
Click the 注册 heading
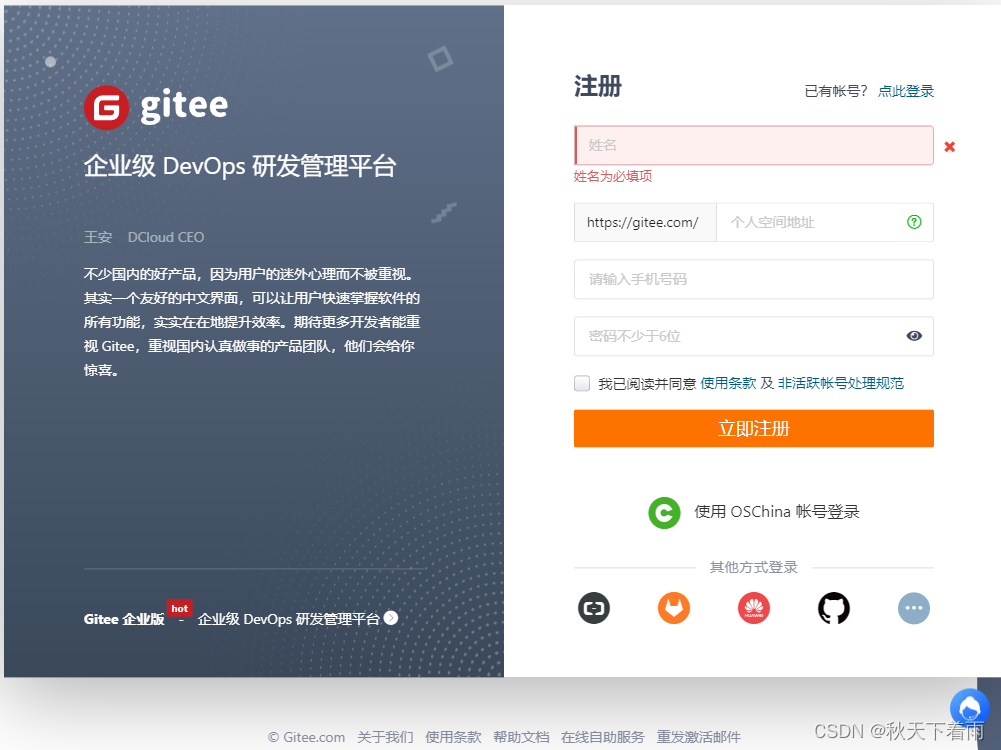tap(598, 86)
